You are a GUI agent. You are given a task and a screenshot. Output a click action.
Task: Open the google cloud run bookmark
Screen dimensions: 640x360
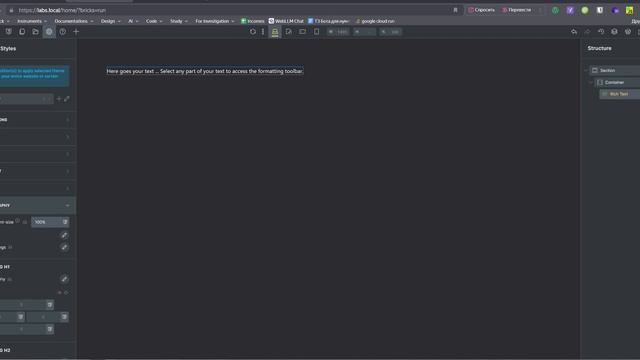tap(375, 21)
